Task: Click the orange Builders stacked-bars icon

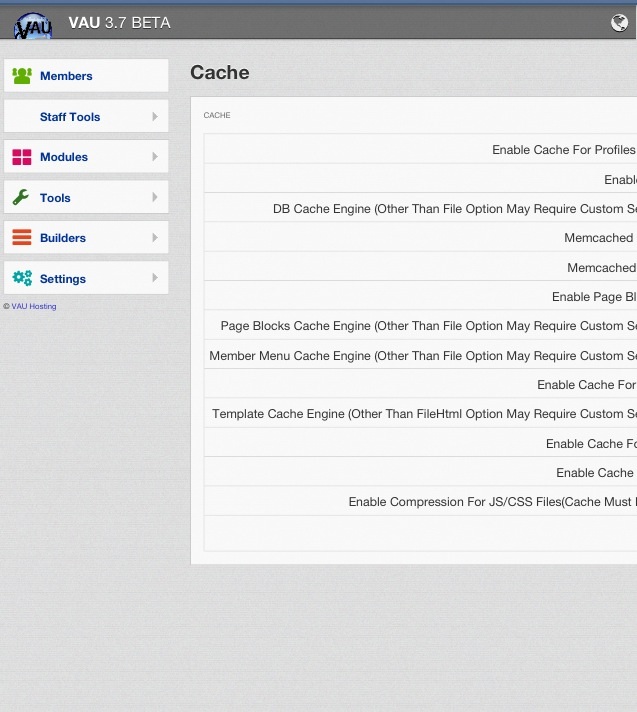Action: [22, 238]
